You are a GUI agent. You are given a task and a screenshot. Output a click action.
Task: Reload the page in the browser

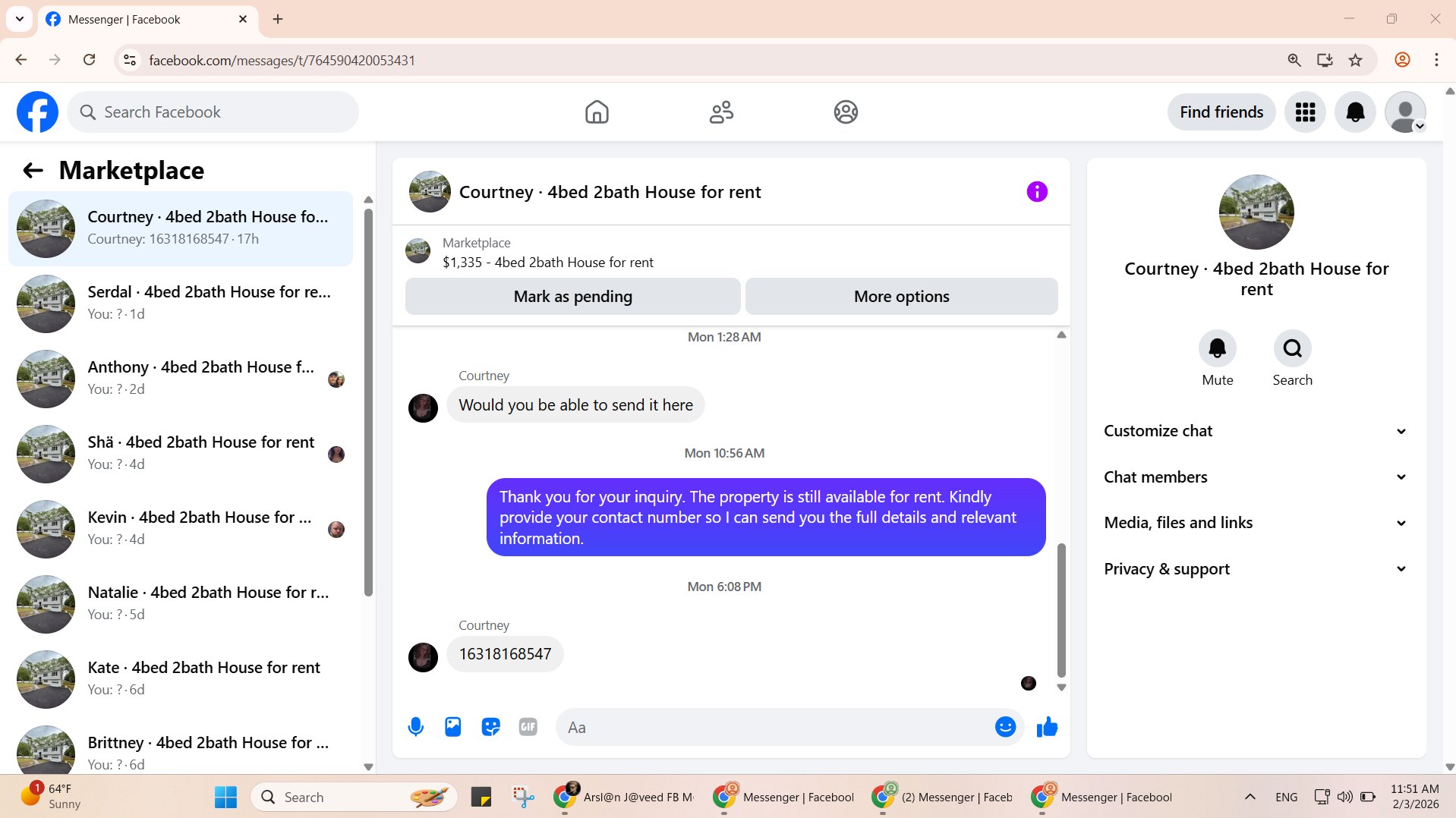90,60
